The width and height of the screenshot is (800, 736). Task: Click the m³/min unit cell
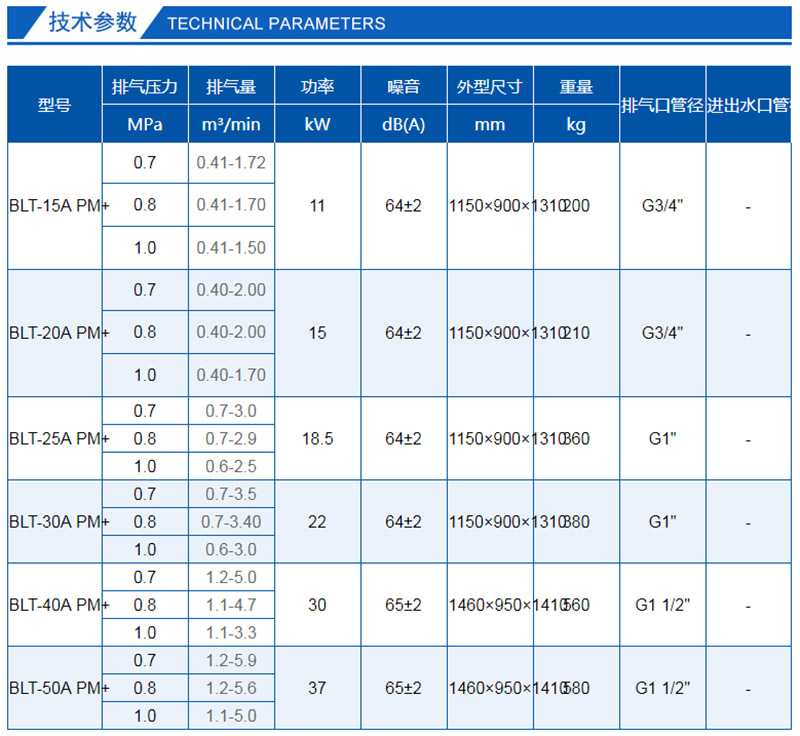[231, 124]
